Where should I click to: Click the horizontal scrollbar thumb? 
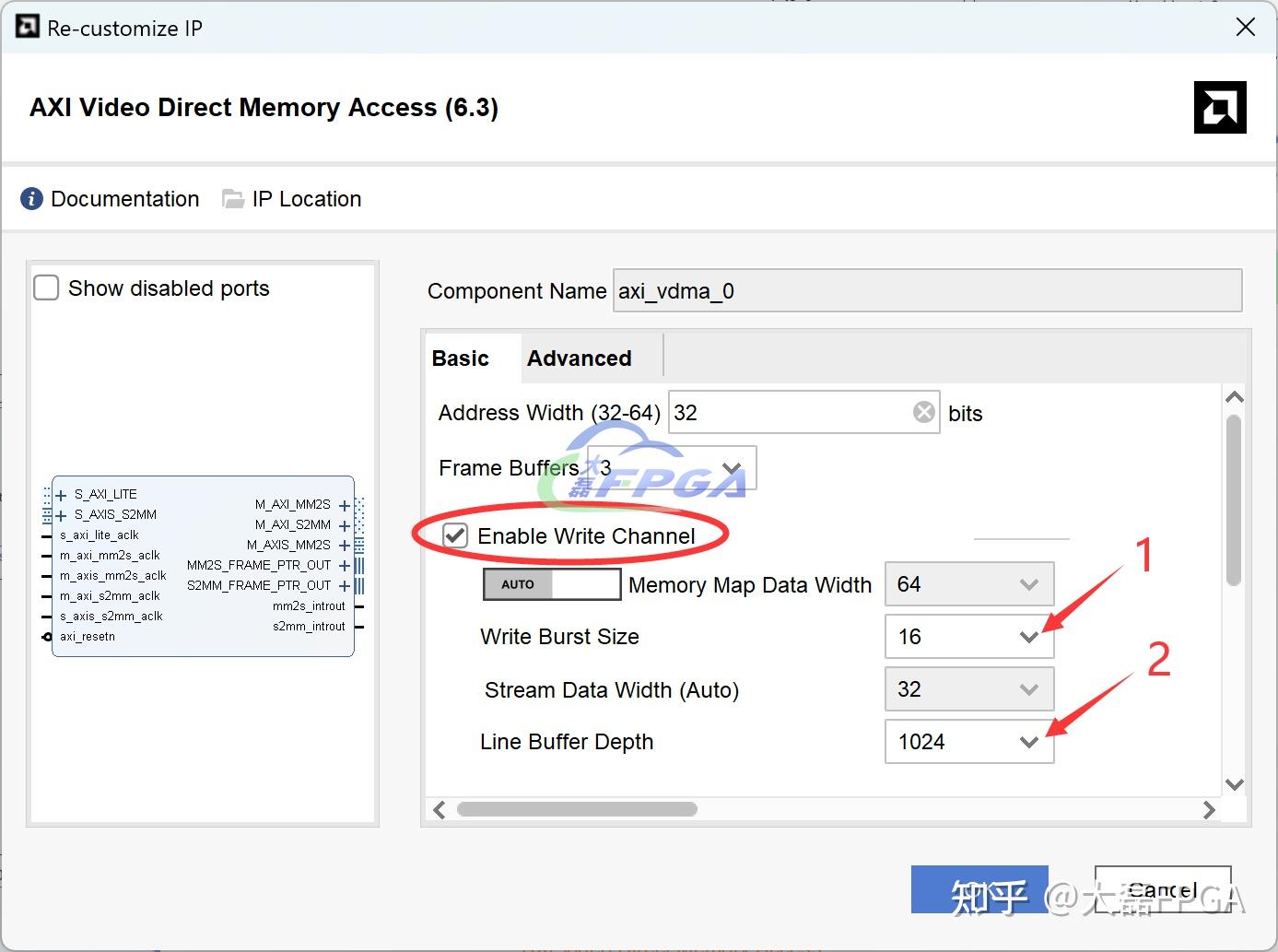[x=577, y=809]
